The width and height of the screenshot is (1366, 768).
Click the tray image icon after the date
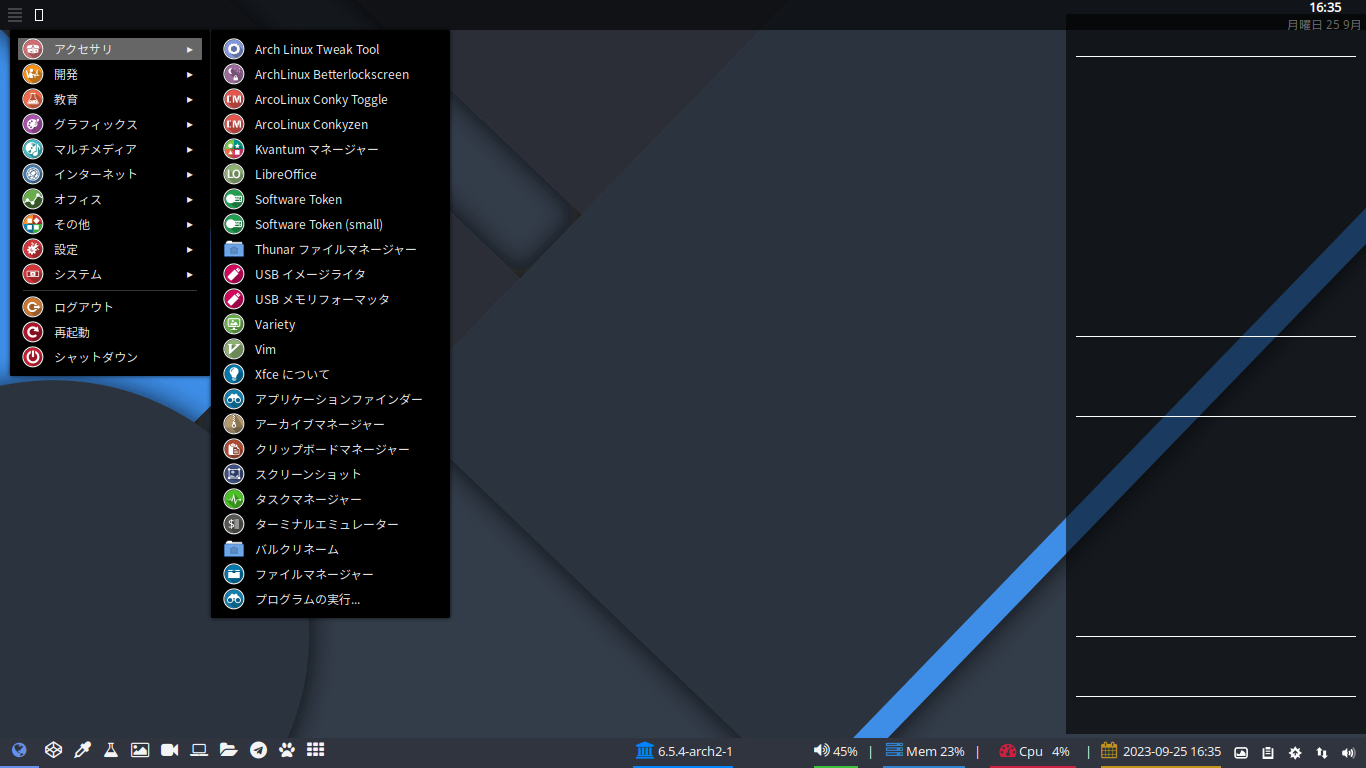1241,752
